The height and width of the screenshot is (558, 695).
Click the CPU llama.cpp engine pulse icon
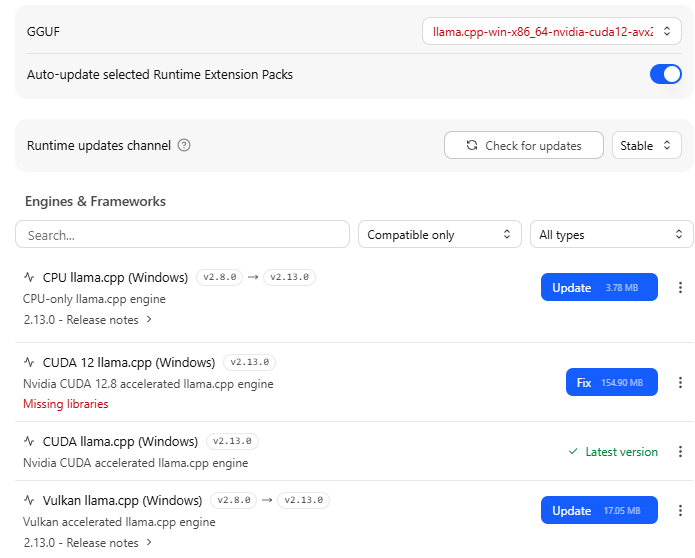coord(29,277)
